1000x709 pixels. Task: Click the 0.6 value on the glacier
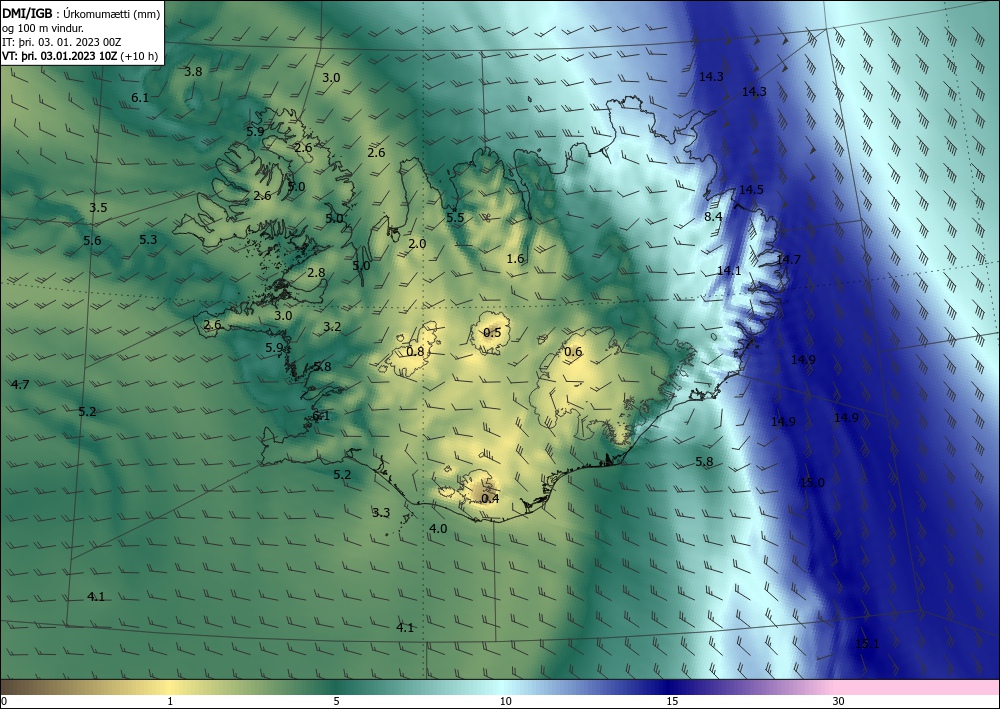pos(573,351)
